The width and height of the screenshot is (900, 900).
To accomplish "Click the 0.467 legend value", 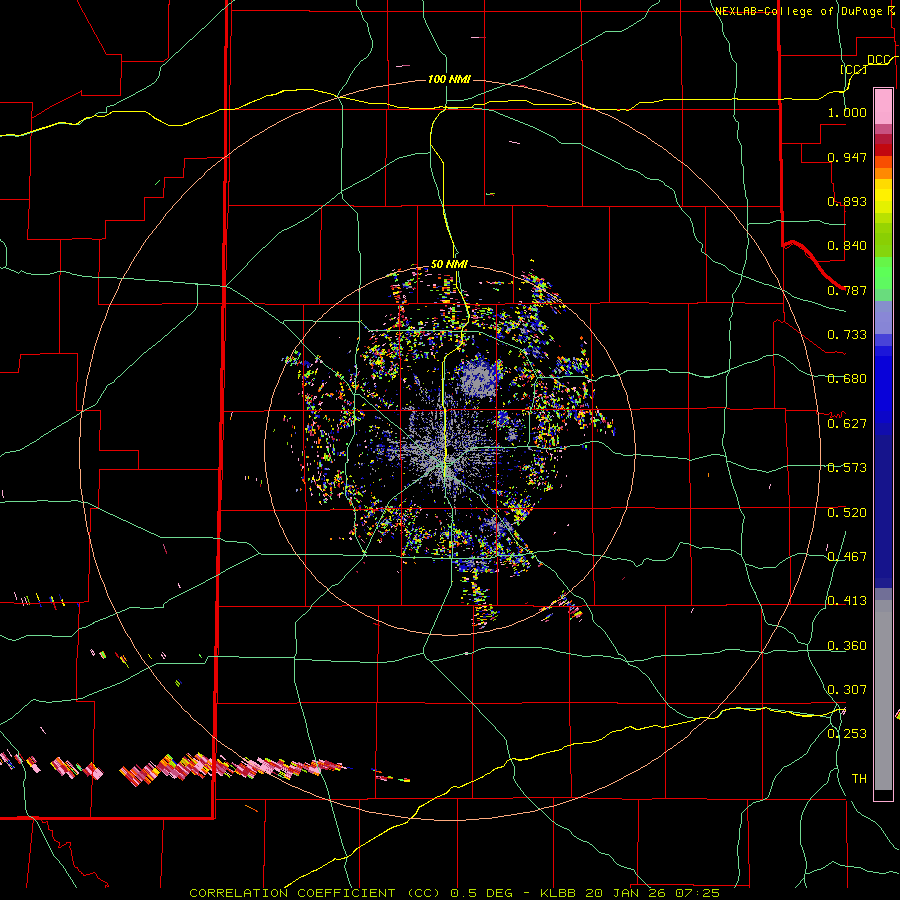I will 847,557.
